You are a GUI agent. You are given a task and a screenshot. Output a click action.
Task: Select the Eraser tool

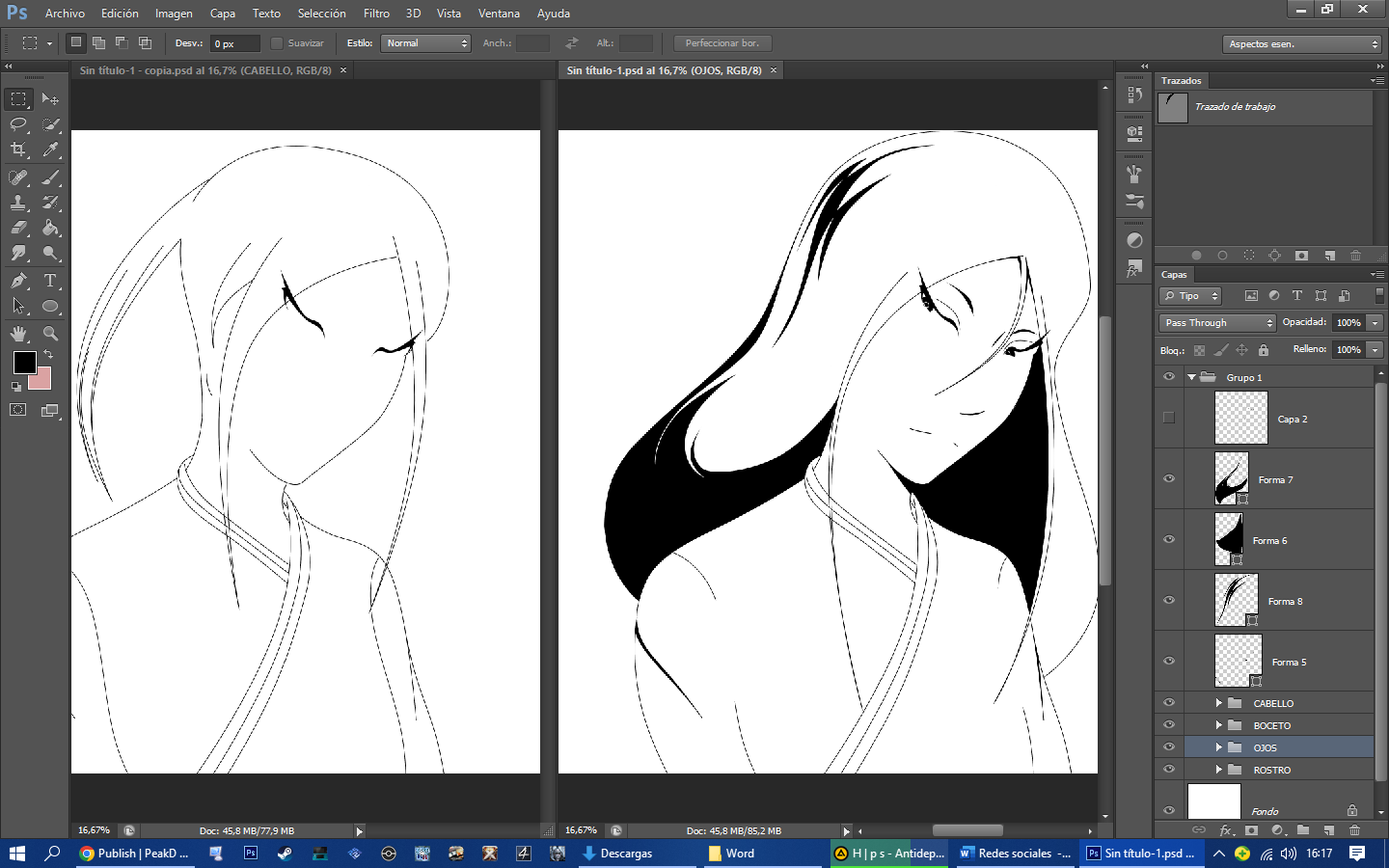(18, 228)
